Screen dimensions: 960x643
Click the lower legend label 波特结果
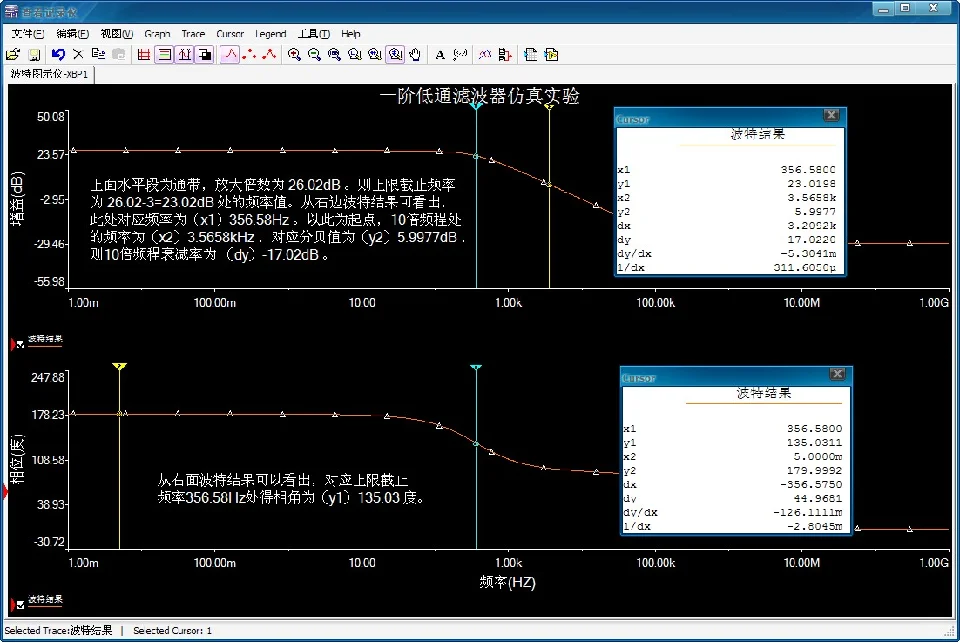pyautogui.click(x=45, y=599)
